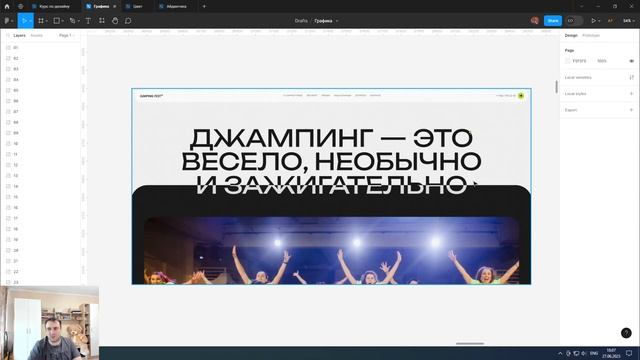Click the Drafts breadcrumb link
The height and width of the screenshot is (360, 640).
click(301, 20)
